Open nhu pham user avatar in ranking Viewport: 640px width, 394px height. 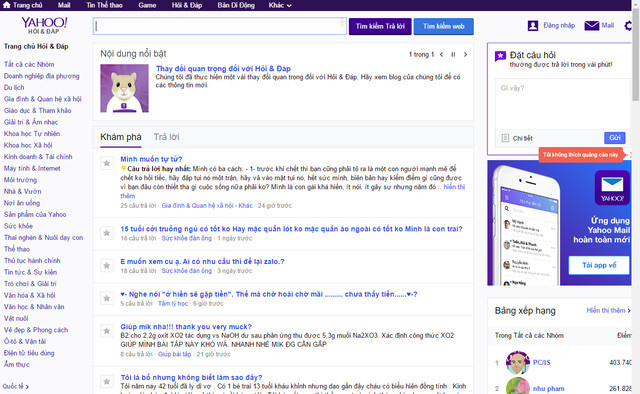(518, 386)
